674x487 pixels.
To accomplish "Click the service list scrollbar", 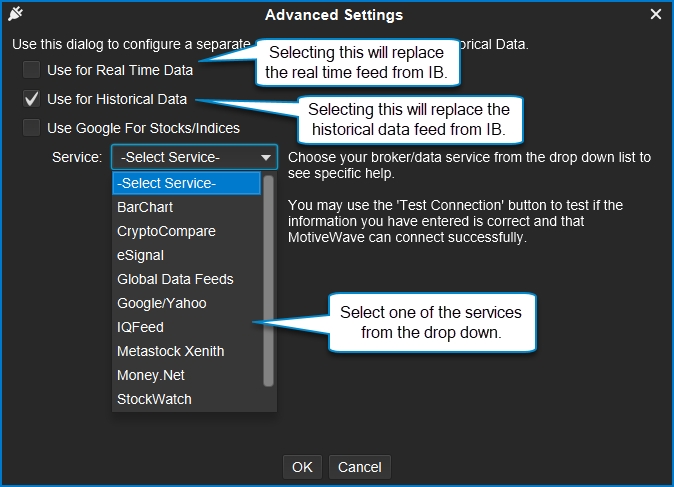I will coord(268,281).
